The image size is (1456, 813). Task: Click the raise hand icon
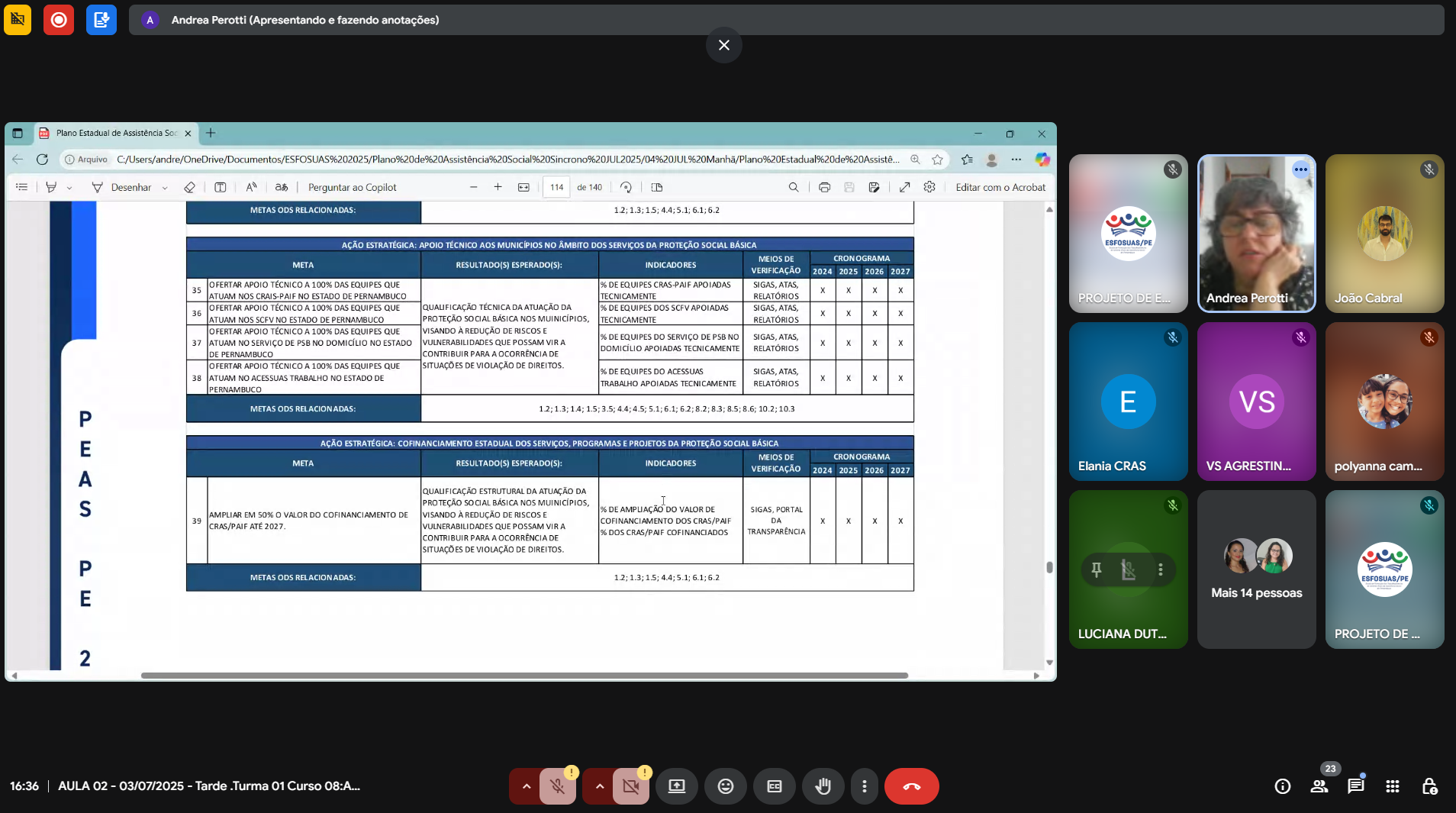tap(823, 786)
